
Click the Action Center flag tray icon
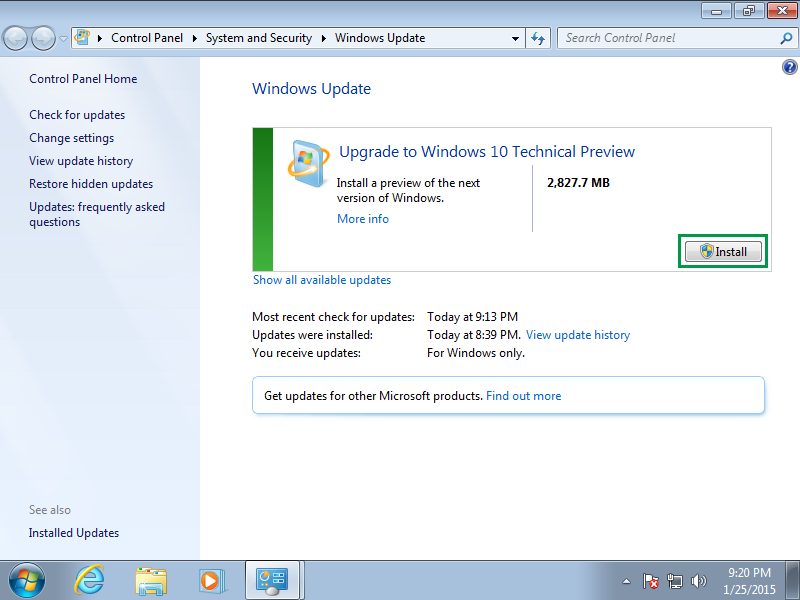coord(650,581)
